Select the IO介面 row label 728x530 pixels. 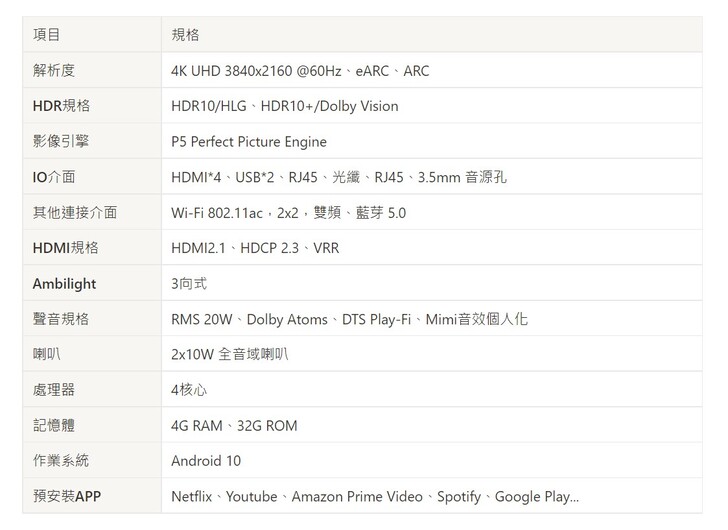click(x=54, y=177)
